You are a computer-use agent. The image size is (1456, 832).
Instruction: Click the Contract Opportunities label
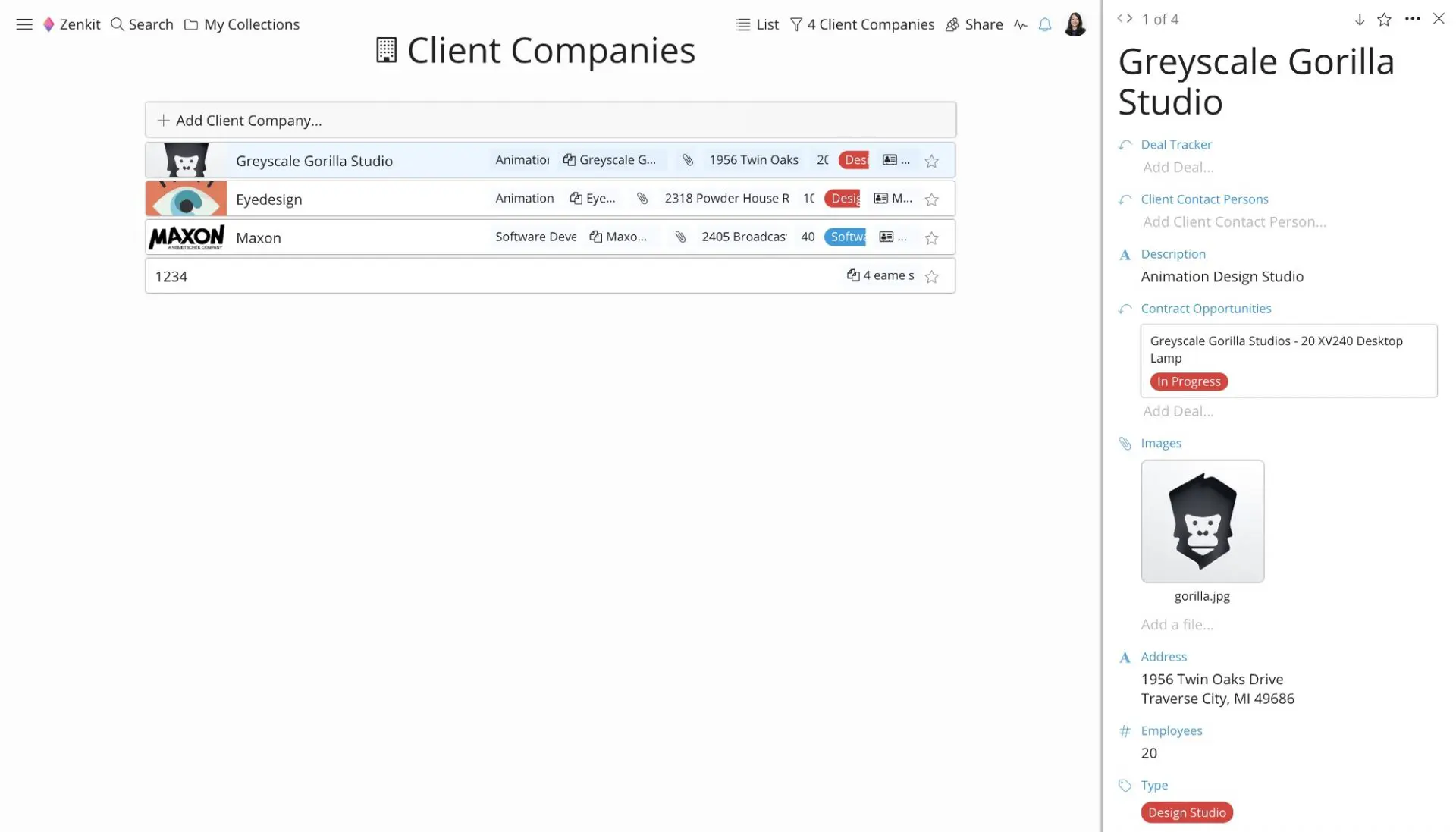[1206, 308]
